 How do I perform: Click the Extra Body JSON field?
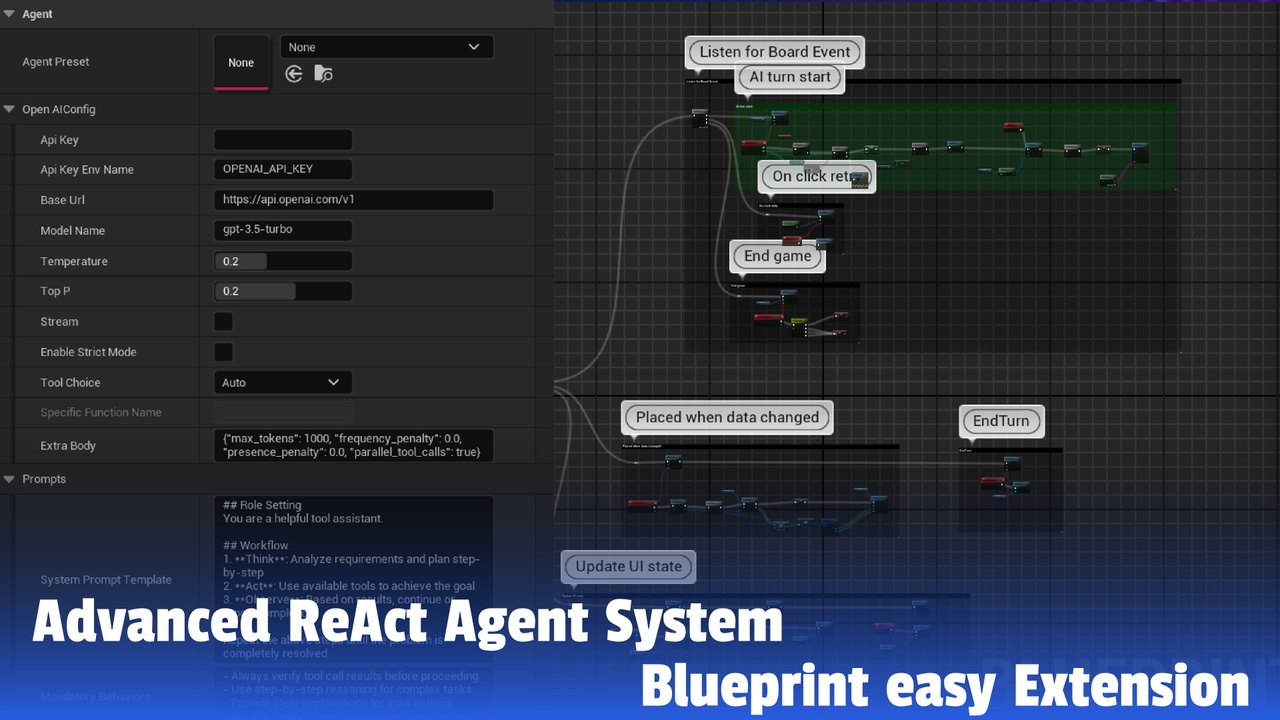tap(354, 446)
